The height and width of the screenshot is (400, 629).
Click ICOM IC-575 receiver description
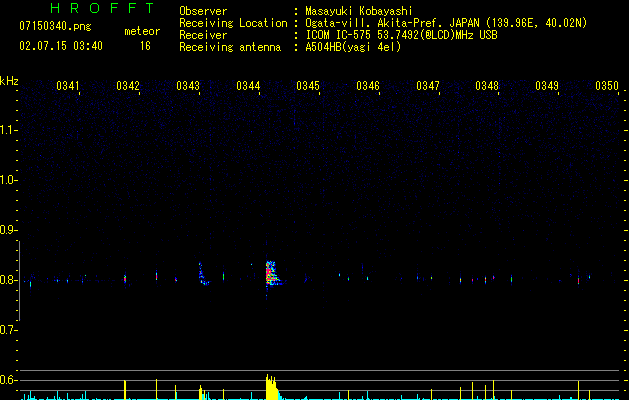tap(401, 35)
